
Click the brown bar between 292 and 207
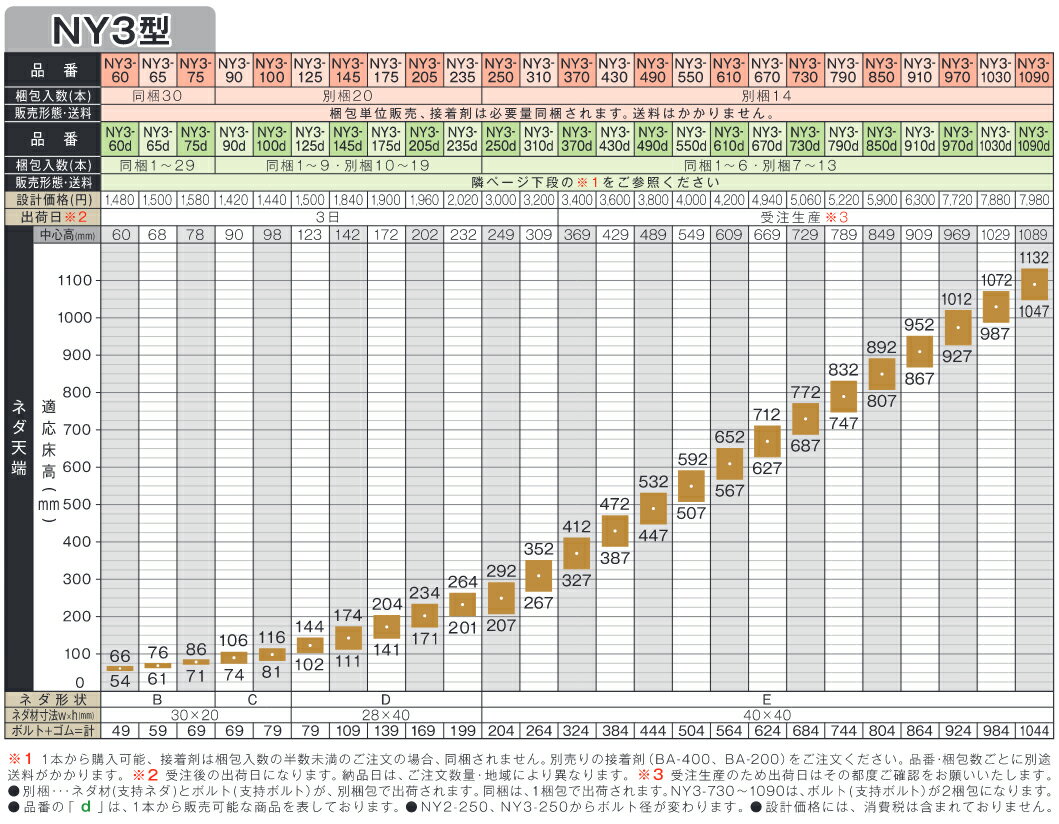[x=500, y=598]
